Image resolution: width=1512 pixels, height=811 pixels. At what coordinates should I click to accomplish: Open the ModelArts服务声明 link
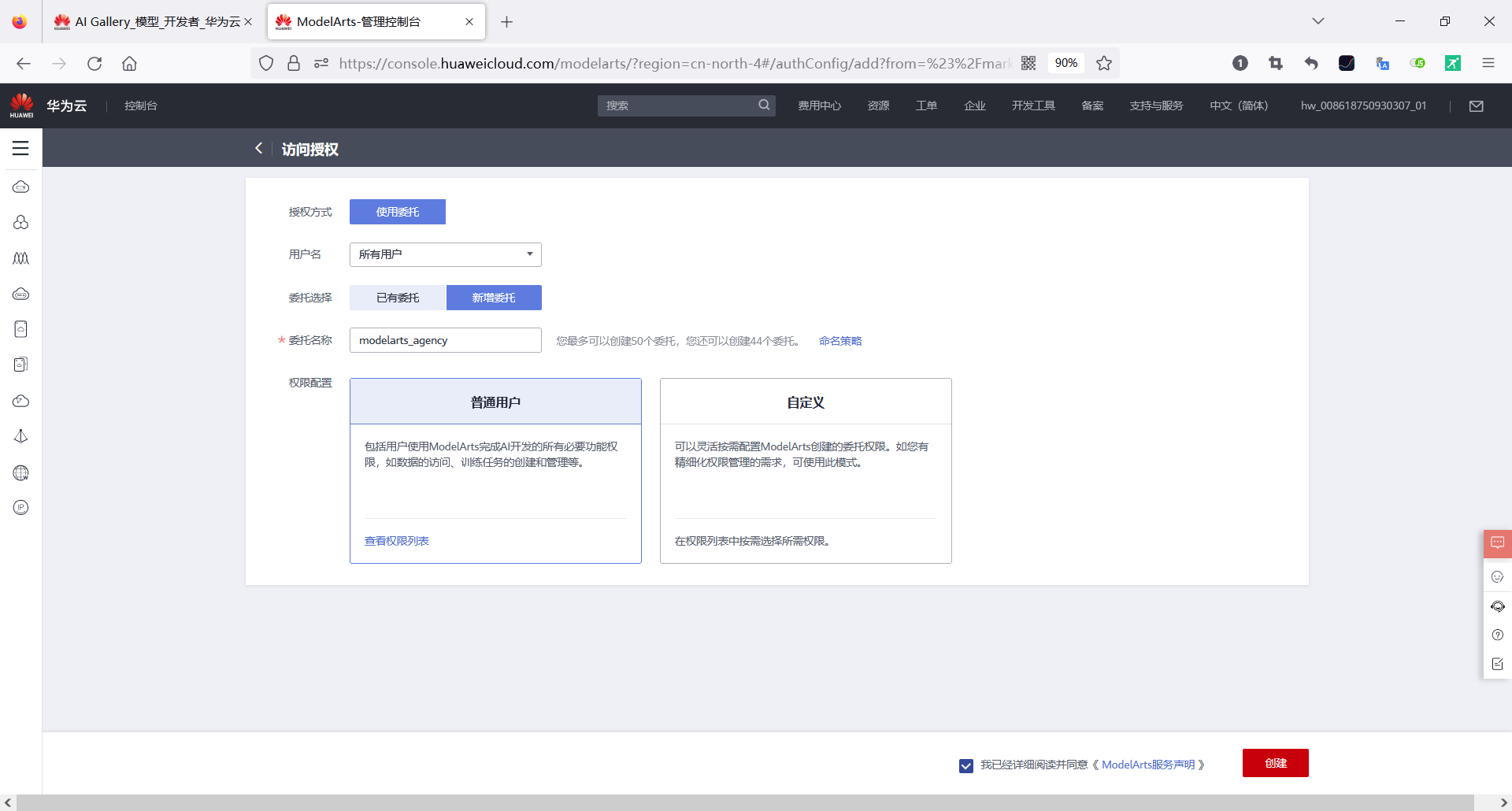pos(1148,765)
